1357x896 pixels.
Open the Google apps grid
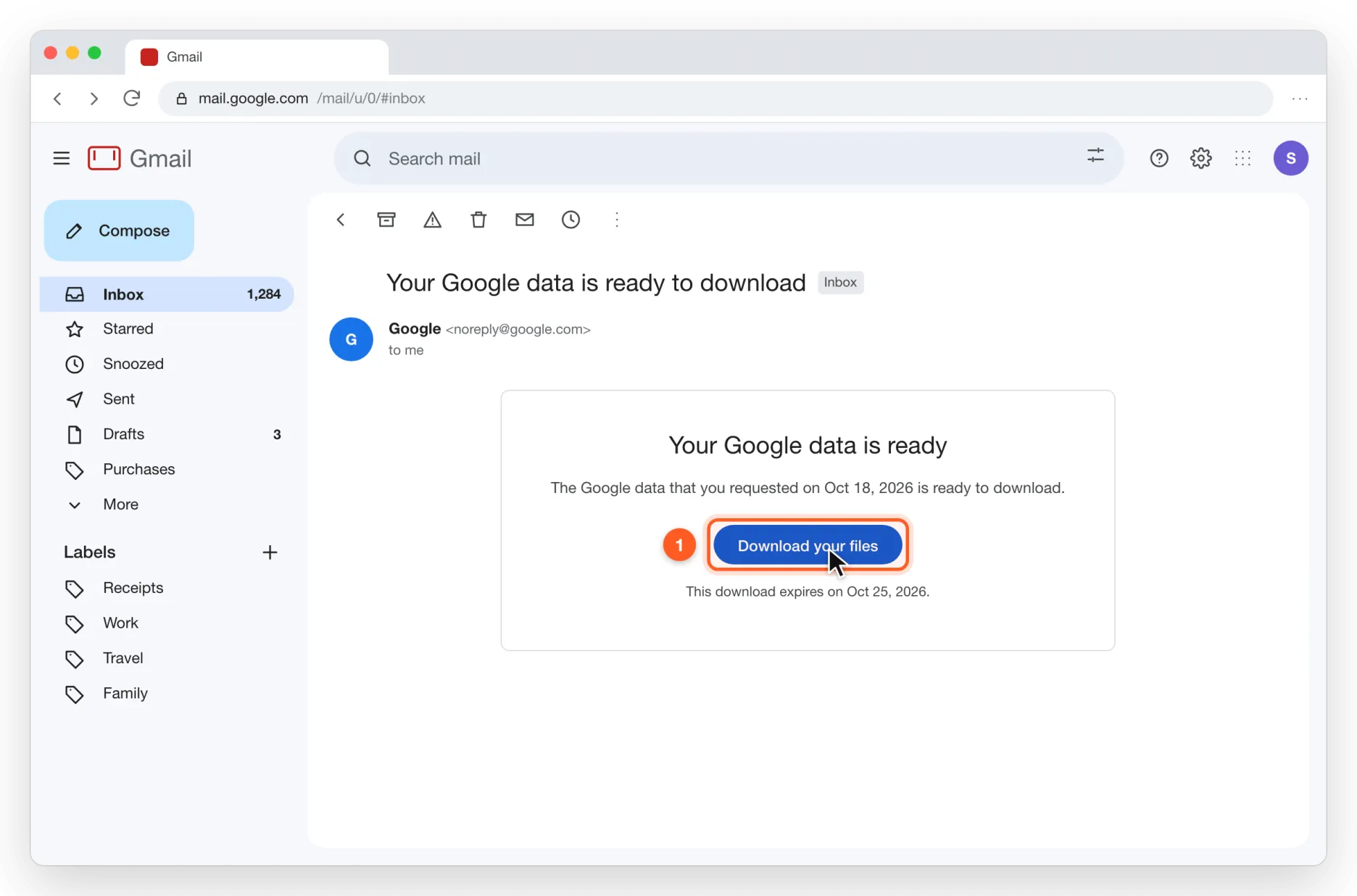pyautogui.click(x=1243, y=158)
